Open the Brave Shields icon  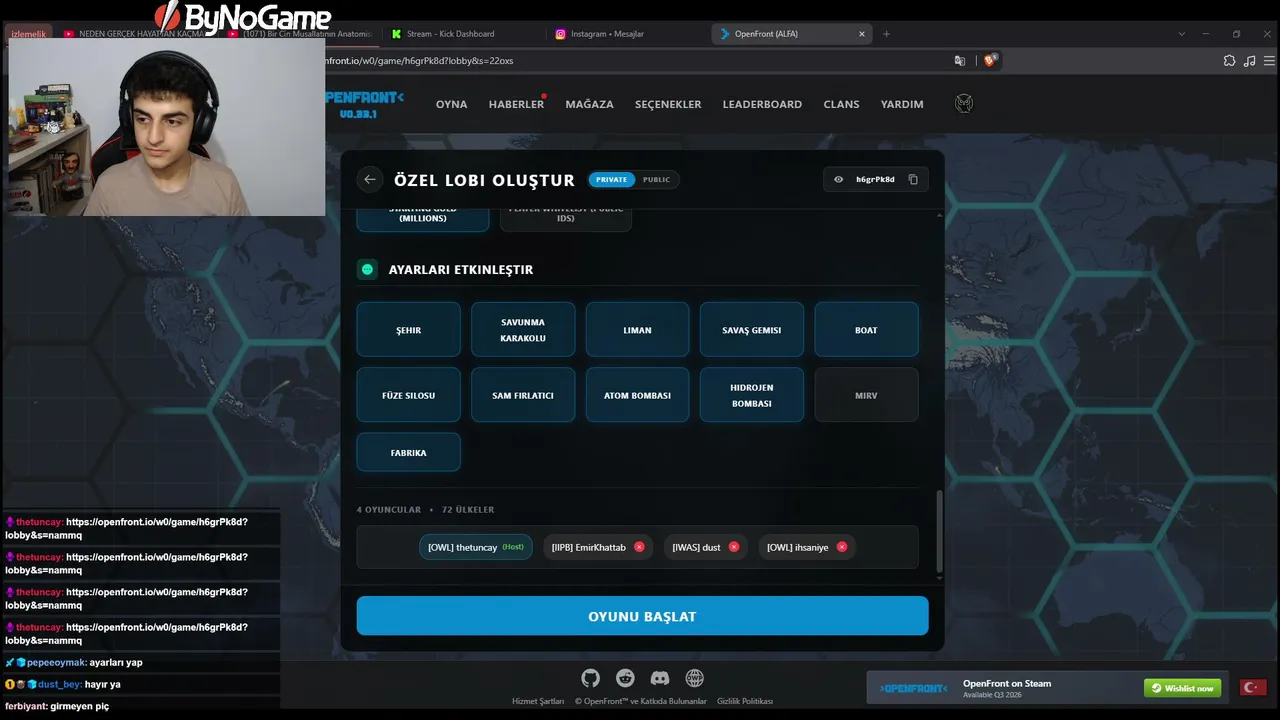(990, 60)
